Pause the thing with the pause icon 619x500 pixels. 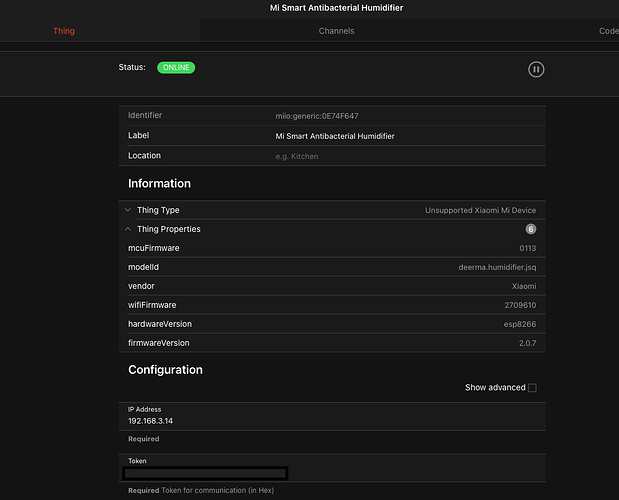click(x=536, y=69)
